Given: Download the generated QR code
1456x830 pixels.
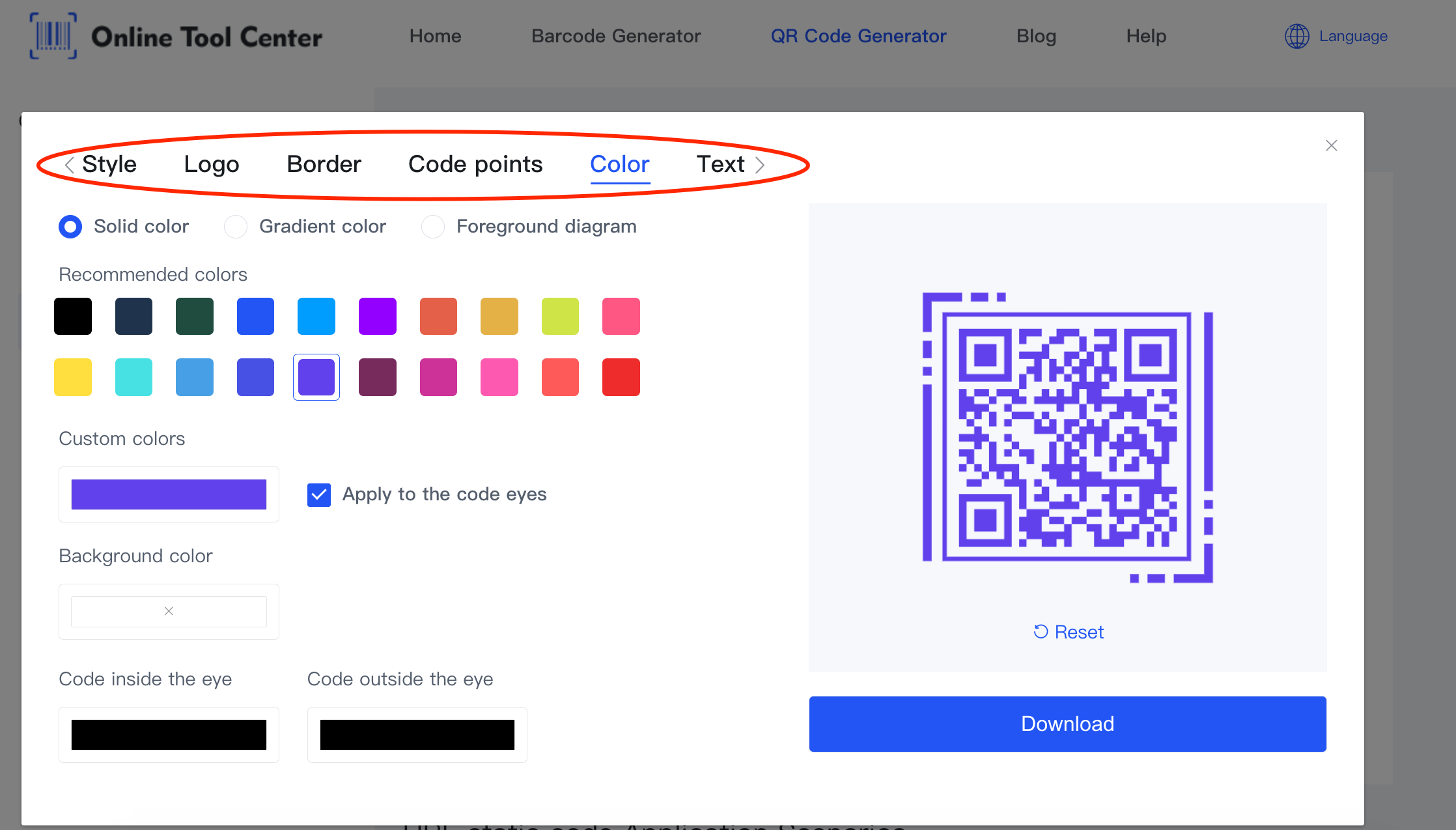Looking at the screenshot, I should pyautogui.click(x=1067, y=724).
